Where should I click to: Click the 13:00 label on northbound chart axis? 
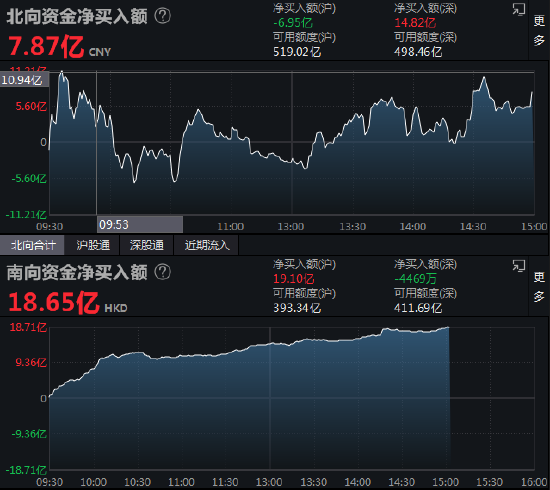pos(291,227)
